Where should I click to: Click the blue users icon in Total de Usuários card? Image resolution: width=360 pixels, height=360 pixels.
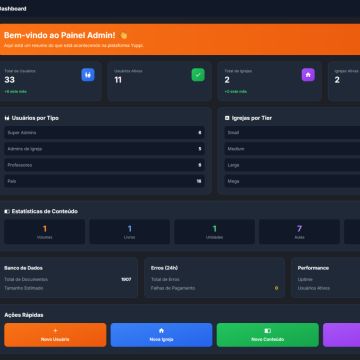pos(88,75)
